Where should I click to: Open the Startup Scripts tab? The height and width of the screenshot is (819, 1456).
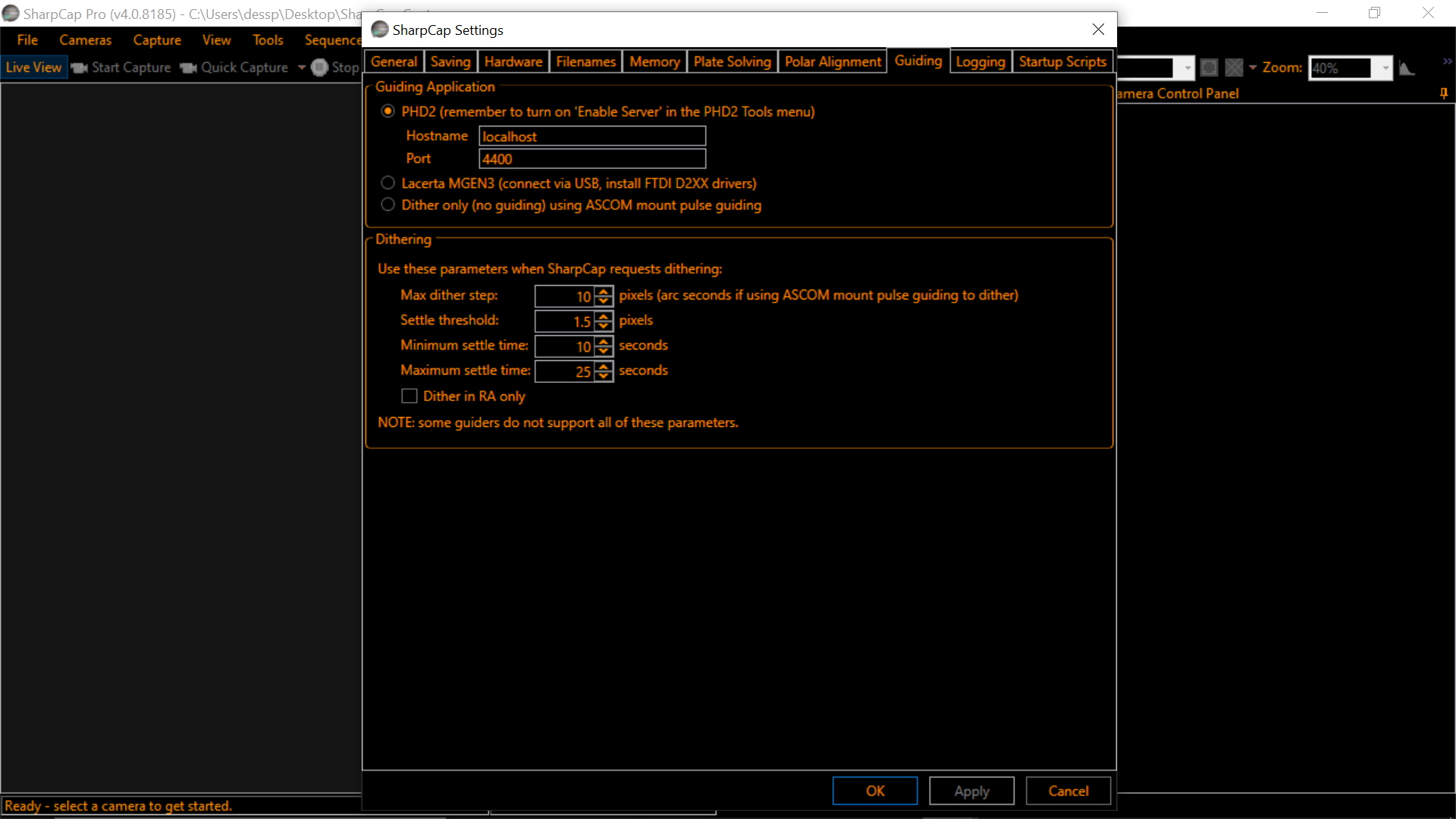click(1062, 61)
